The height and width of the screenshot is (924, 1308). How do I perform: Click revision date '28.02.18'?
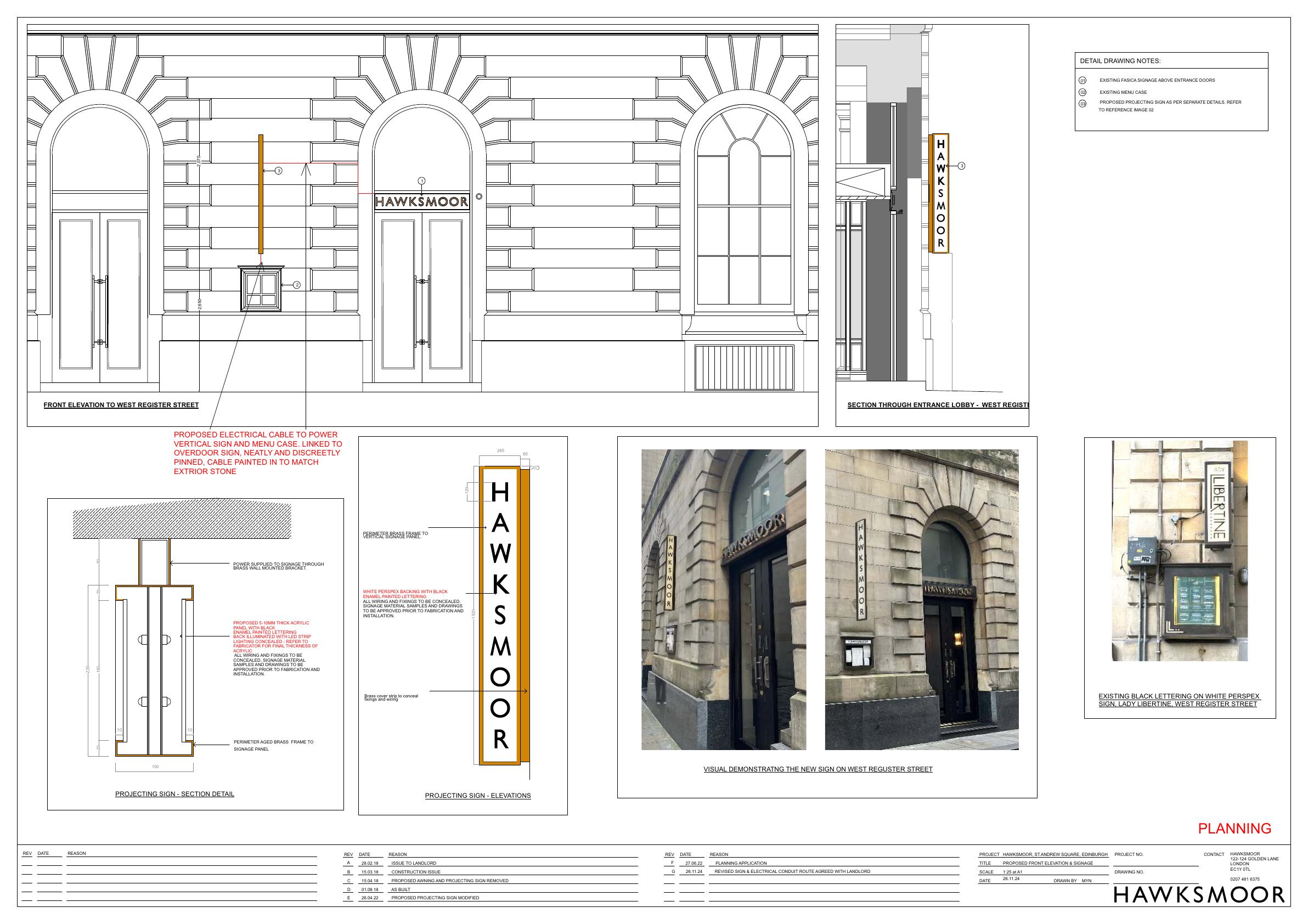370,863
